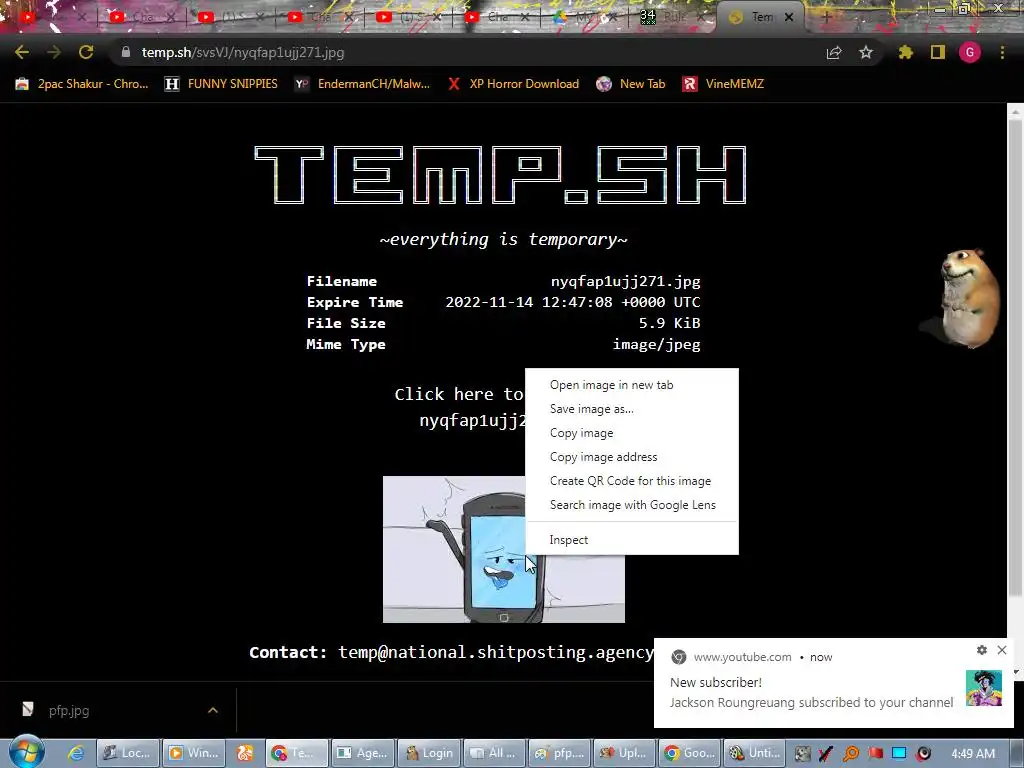Open the pfp... taskbar window
The width and height of the screenshot is (1024, 768).
coord(559,753)
